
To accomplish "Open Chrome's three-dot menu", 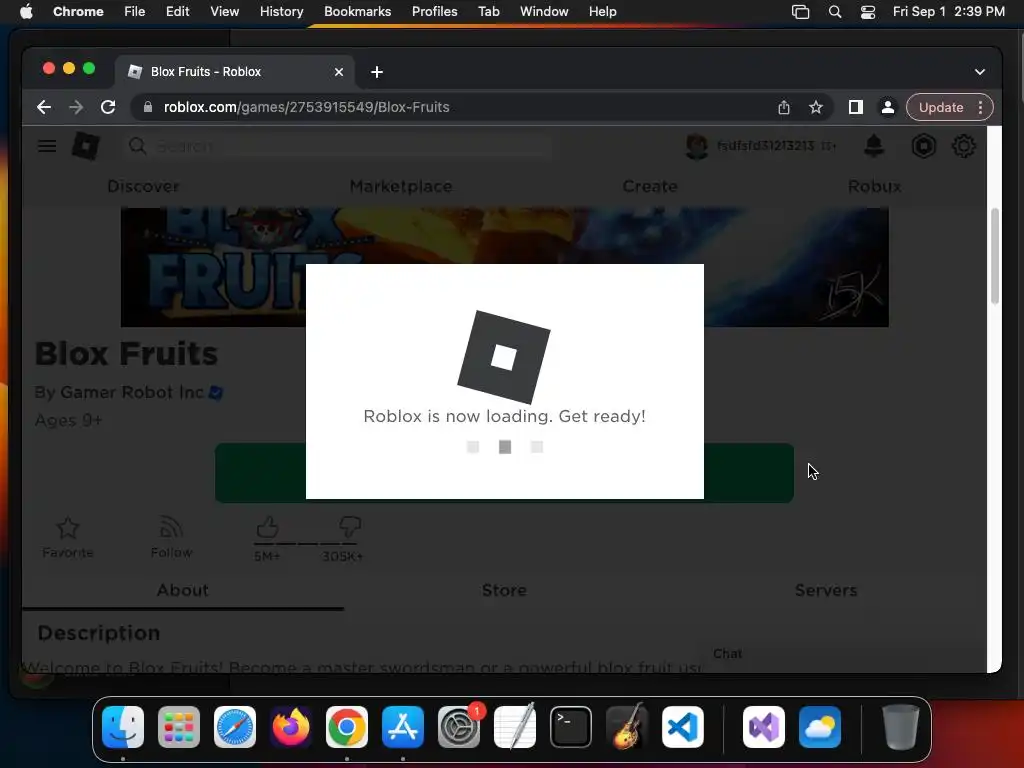I will pos(980,107).
